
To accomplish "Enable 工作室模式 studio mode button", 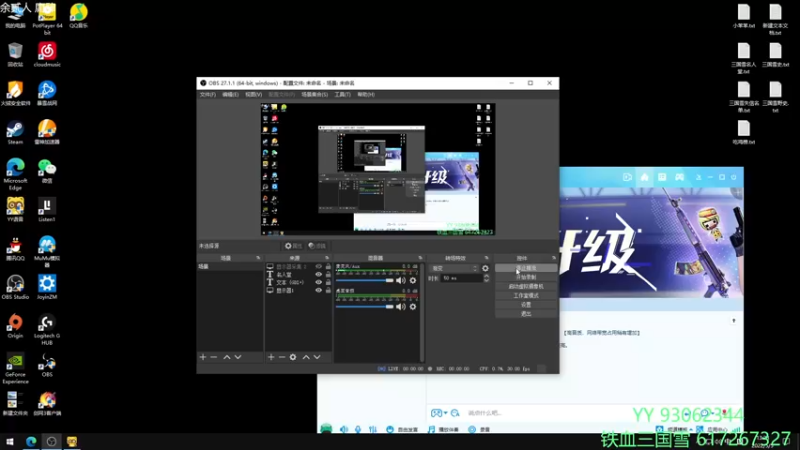I will [526, 295].
